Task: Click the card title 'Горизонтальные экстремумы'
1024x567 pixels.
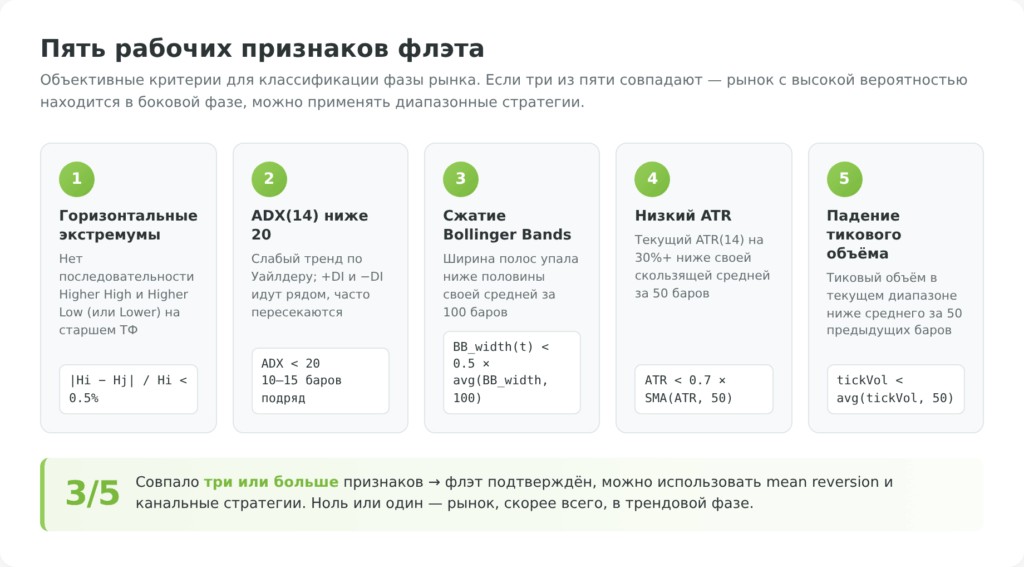Action: point(128,225)
